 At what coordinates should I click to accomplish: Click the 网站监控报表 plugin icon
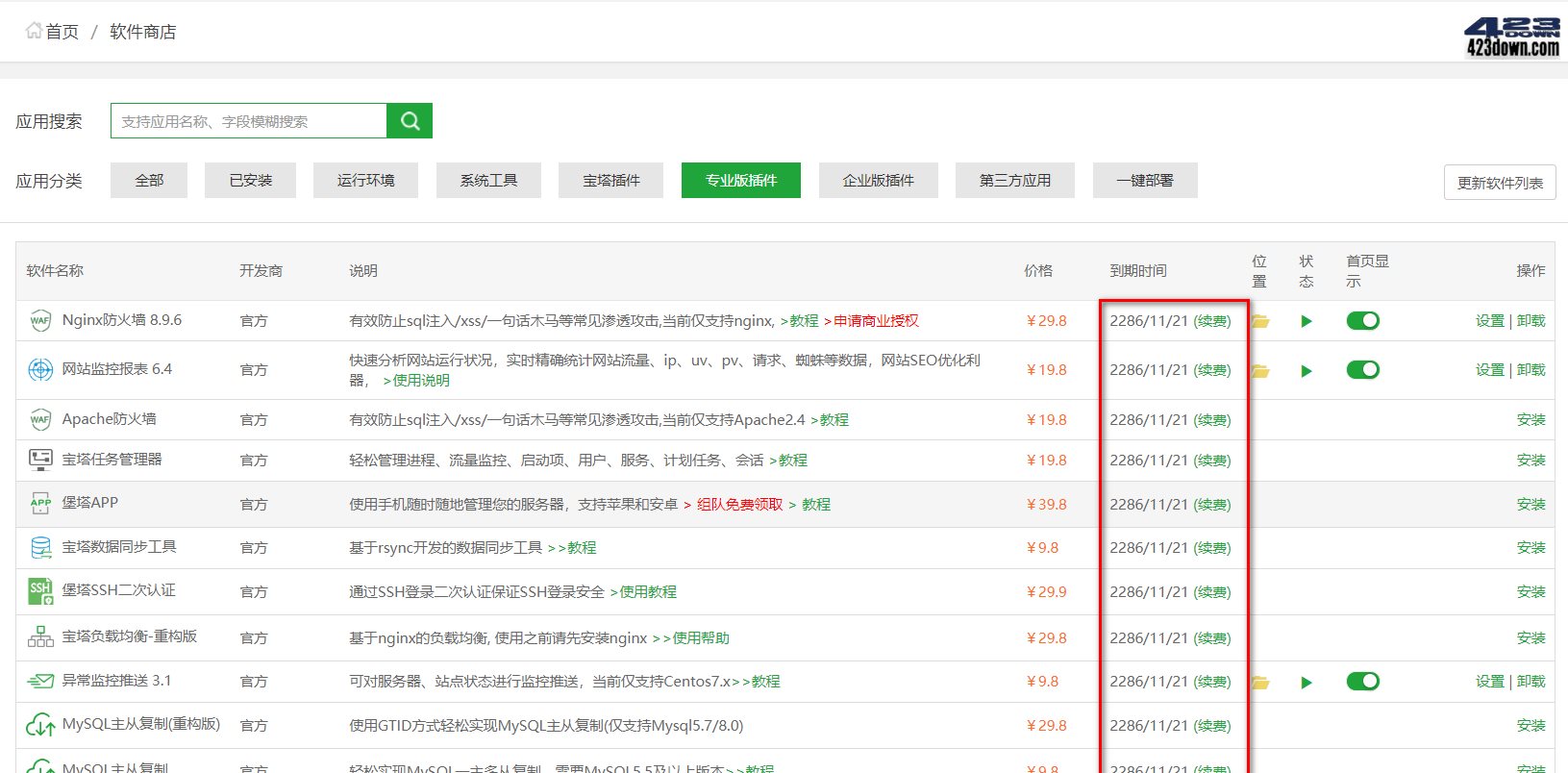(40, 369)
